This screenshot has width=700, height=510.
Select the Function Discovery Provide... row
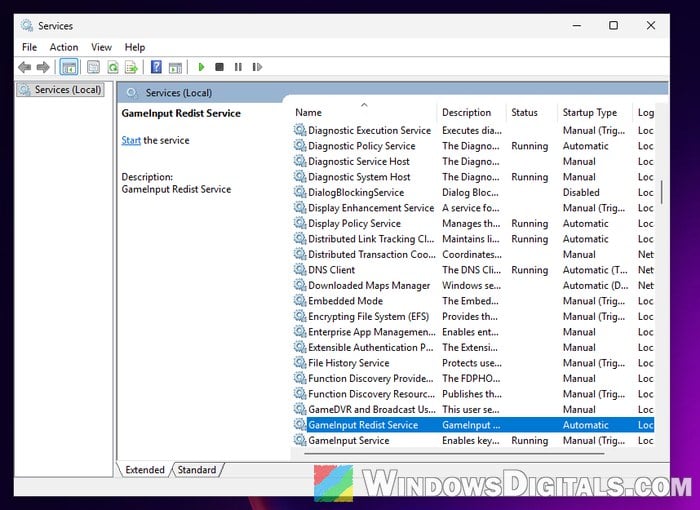473,378
